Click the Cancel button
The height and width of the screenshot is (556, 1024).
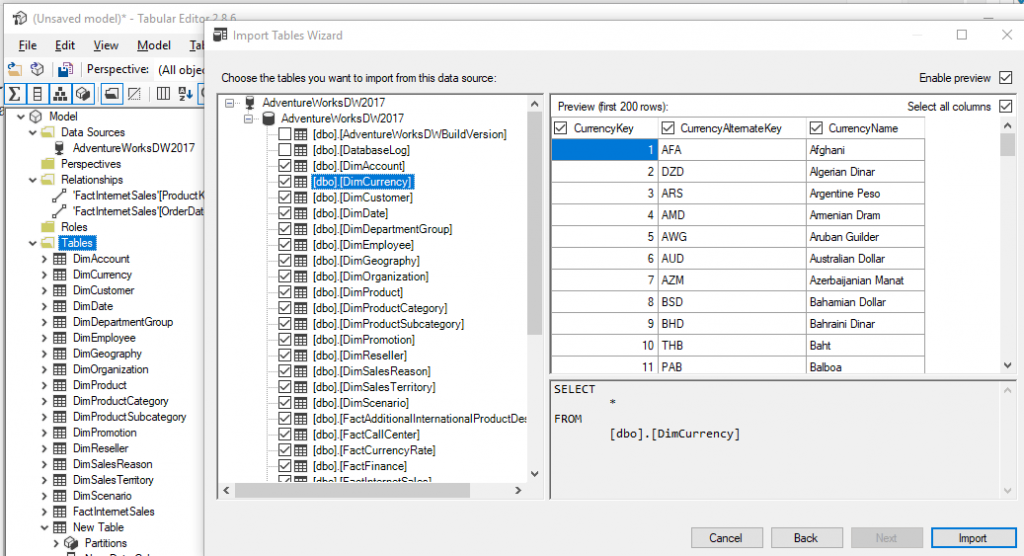(726, 538)
